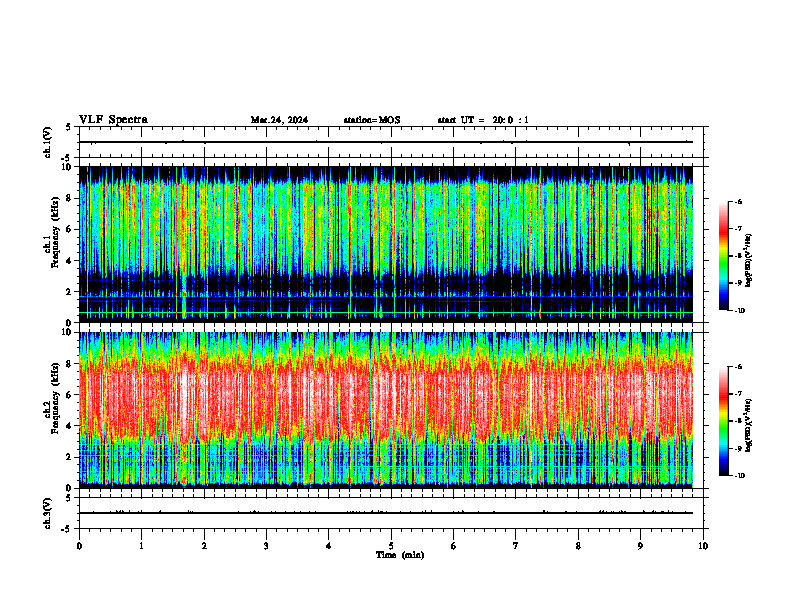
Task: Click the "-5" tick on ch.3(V) axis
Action: [x=68, y=529]
